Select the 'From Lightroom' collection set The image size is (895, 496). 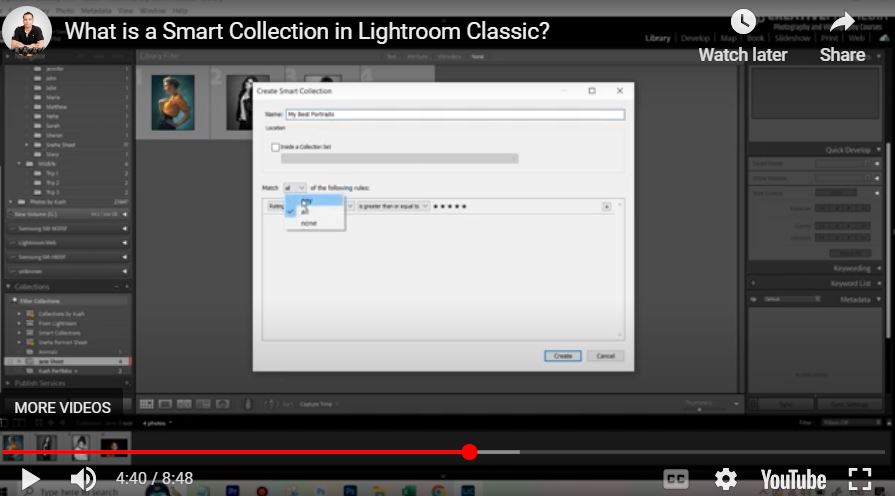pos(57,324)
